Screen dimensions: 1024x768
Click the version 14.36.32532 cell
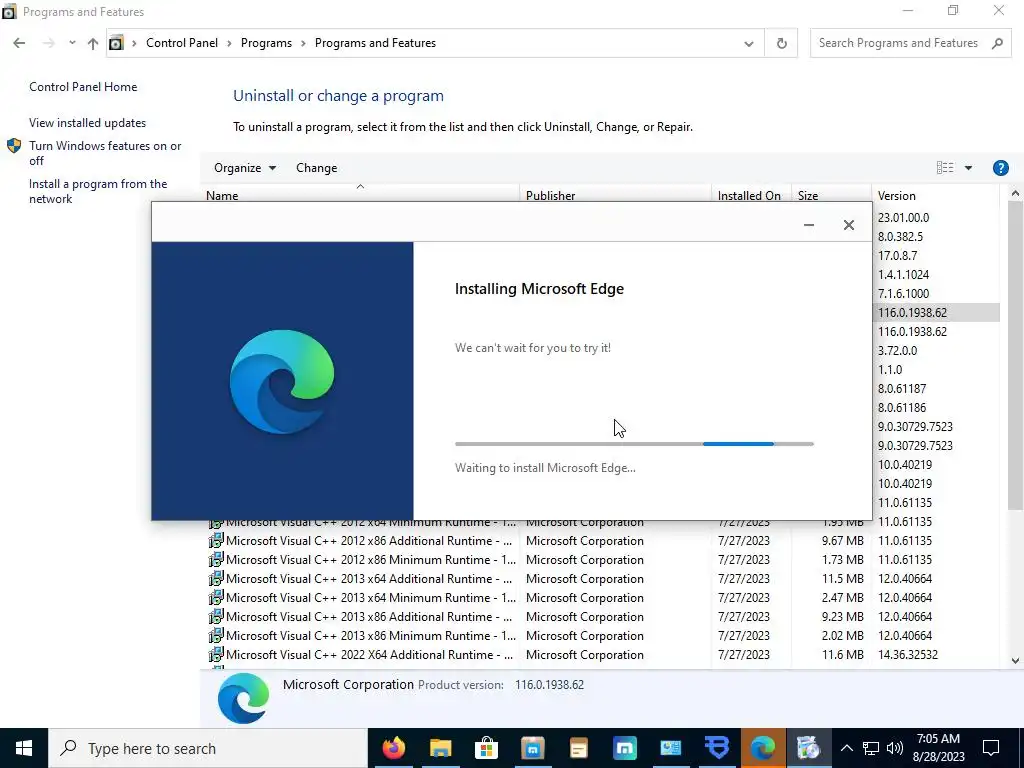[908, 654]
